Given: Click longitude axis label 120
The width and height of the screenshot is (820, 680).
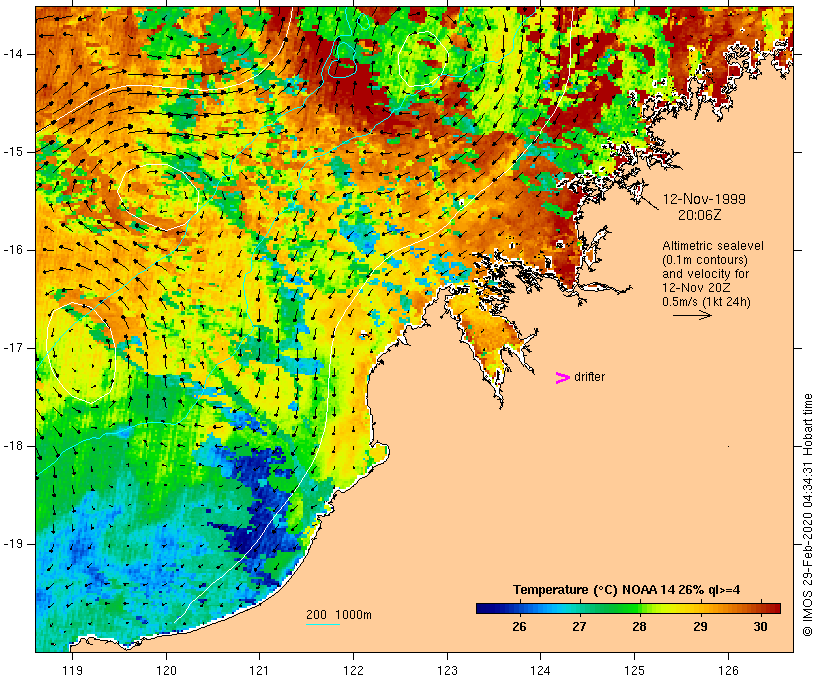Looking at the screenshot, I should point(166,670).
